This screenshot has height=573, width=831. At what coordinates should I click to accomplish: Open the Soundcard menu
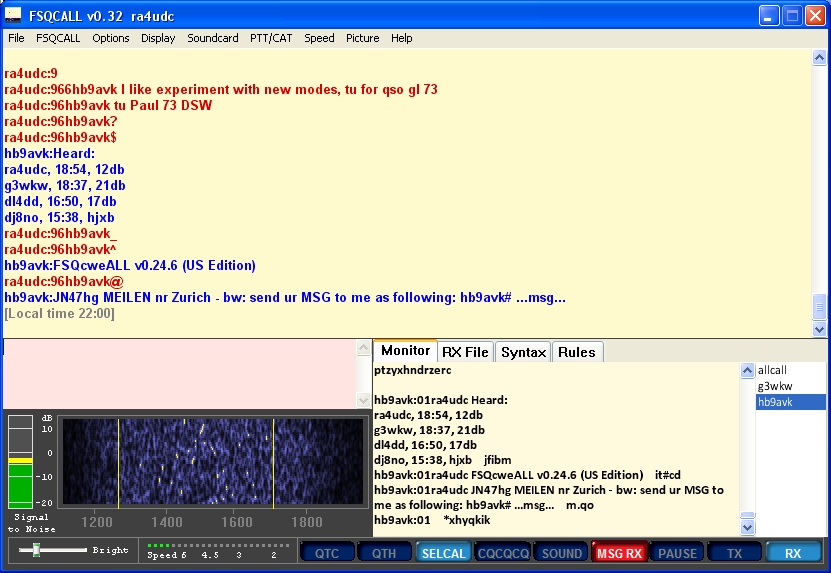point(212,38)
